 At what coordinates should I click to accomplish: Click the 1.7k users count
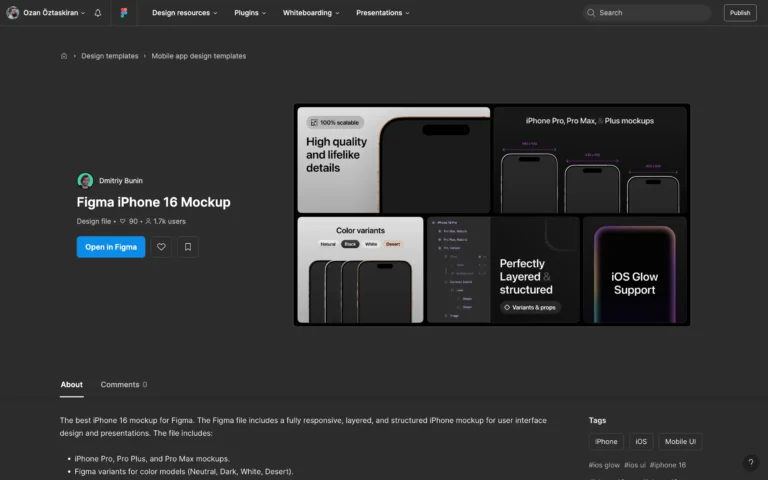click(x=166, y=221)
